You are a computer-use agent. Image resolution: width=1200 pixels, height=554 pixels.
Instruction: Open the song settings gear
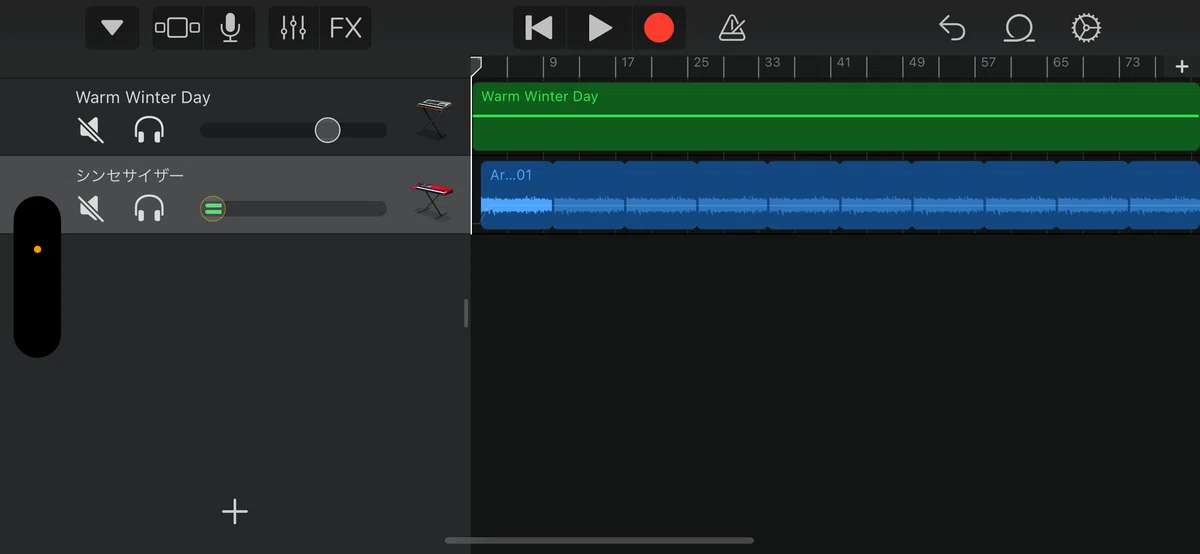[x=1086, y=28]
